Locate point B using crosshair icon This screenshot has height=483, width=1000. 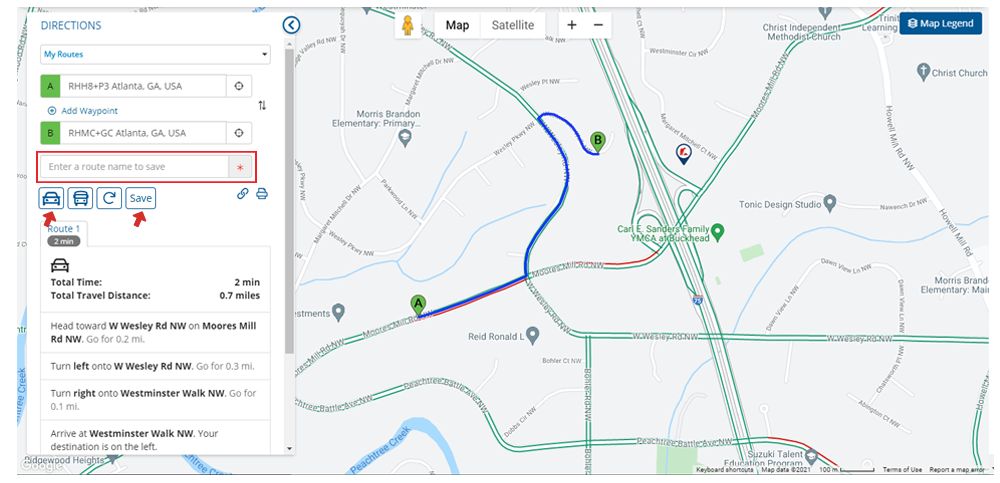pyautogui.click(x=239, y=133)
